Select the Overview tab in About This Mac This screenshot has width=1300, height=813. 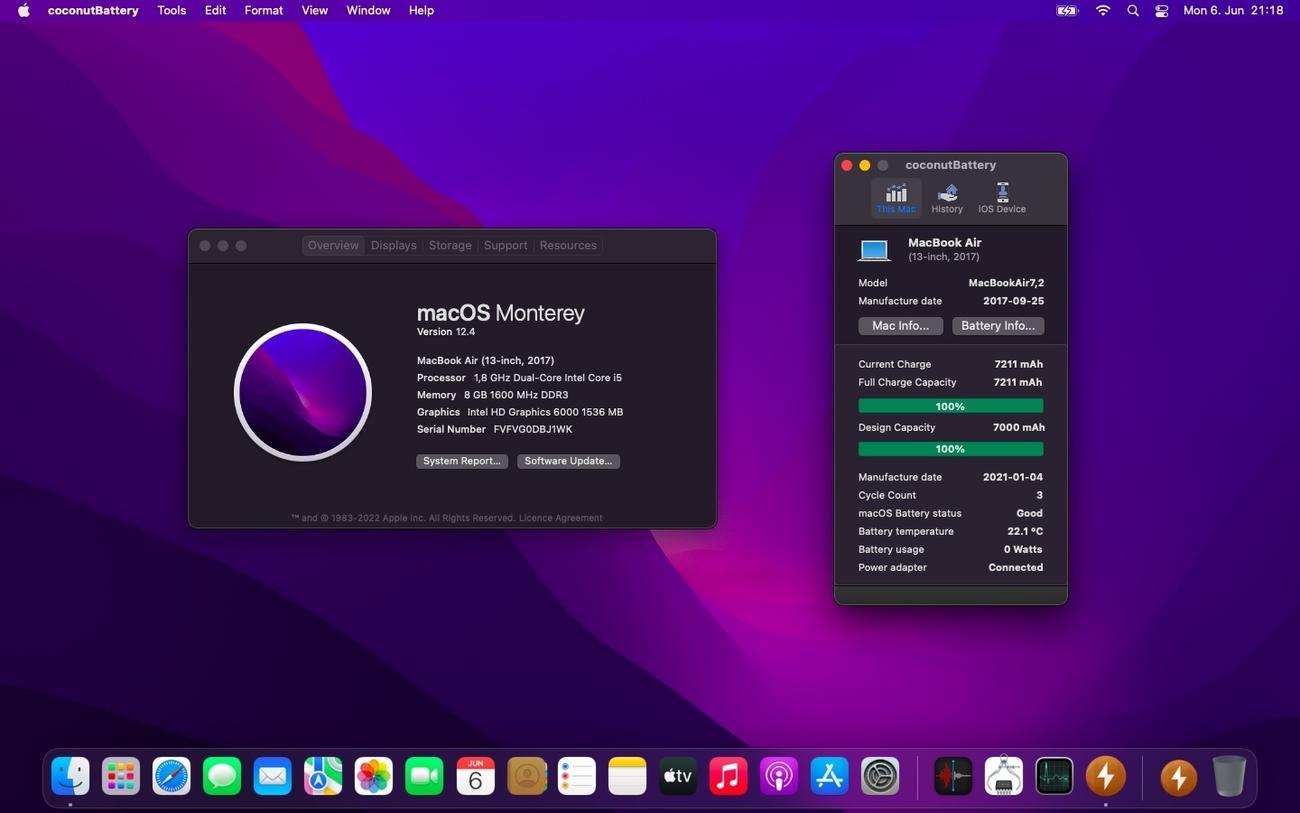(333, 245)
